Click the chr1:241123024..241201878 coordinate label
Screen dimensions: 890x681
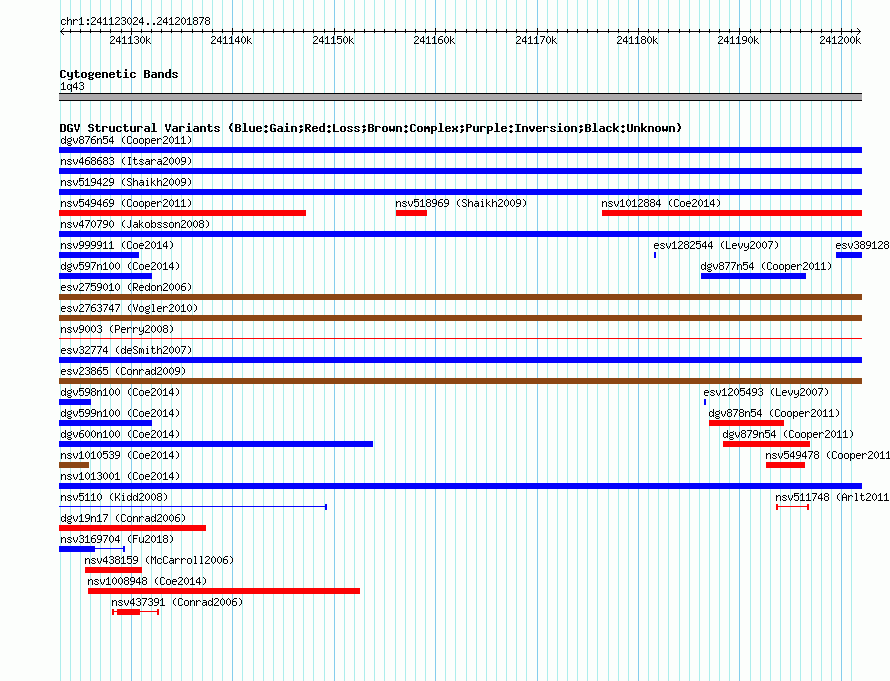click(x=135, y=22)
